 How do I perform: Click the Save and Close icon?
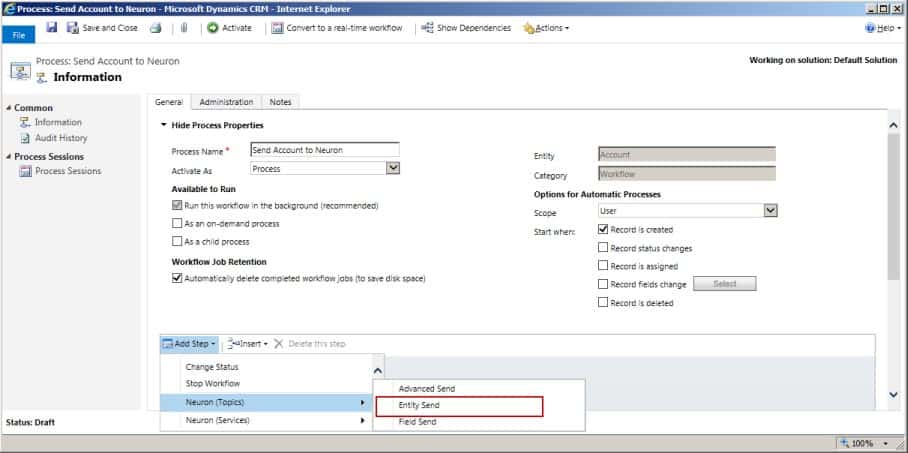coord(73,28)
